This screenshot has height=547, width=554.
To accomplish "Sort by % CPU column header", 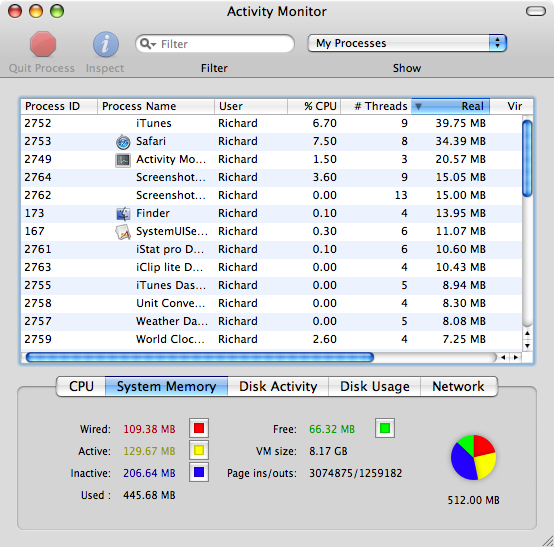I will pos(314,106).
